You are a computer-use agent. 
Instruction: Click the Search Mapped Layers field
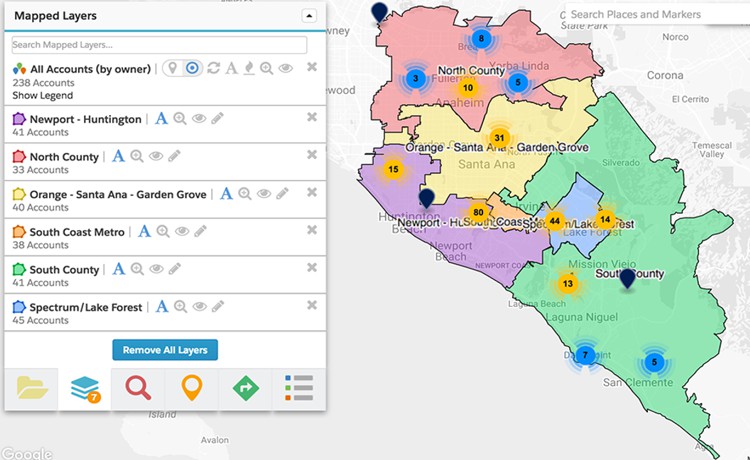pyautogui.click(x=159, y=45)
